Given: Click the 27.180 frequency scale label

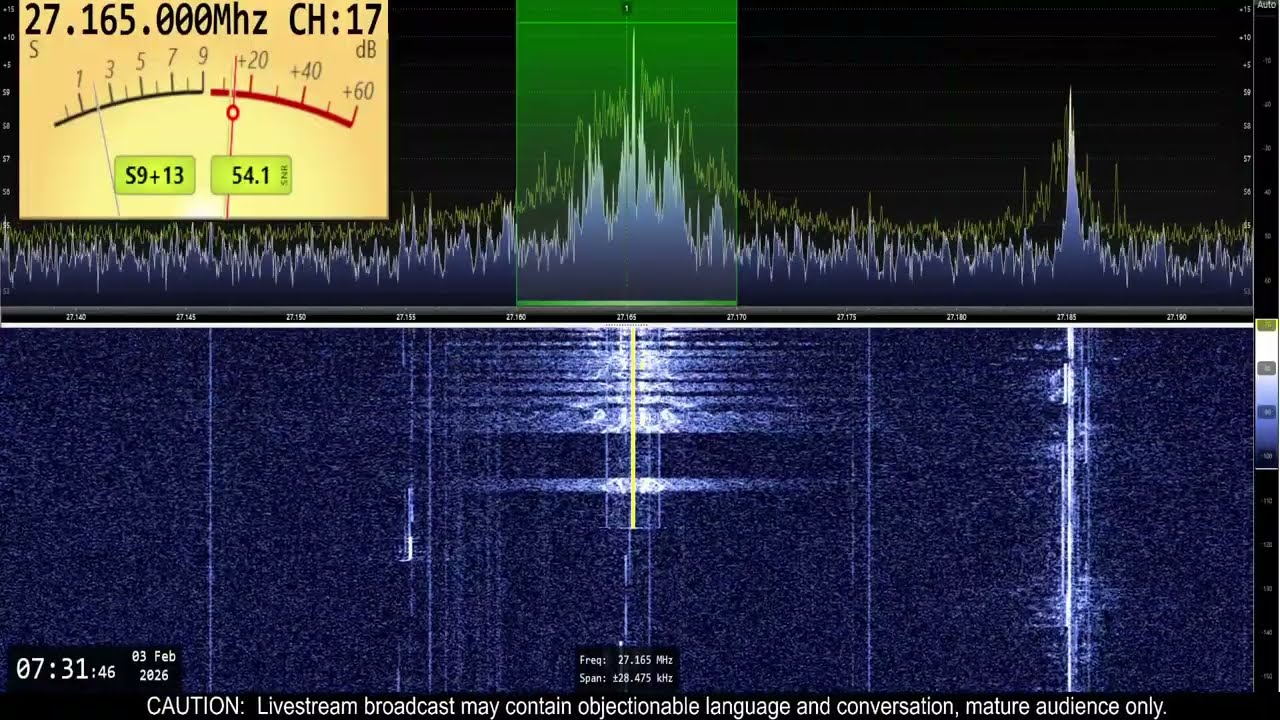Looking at the screenshot, I should point(956,317).
